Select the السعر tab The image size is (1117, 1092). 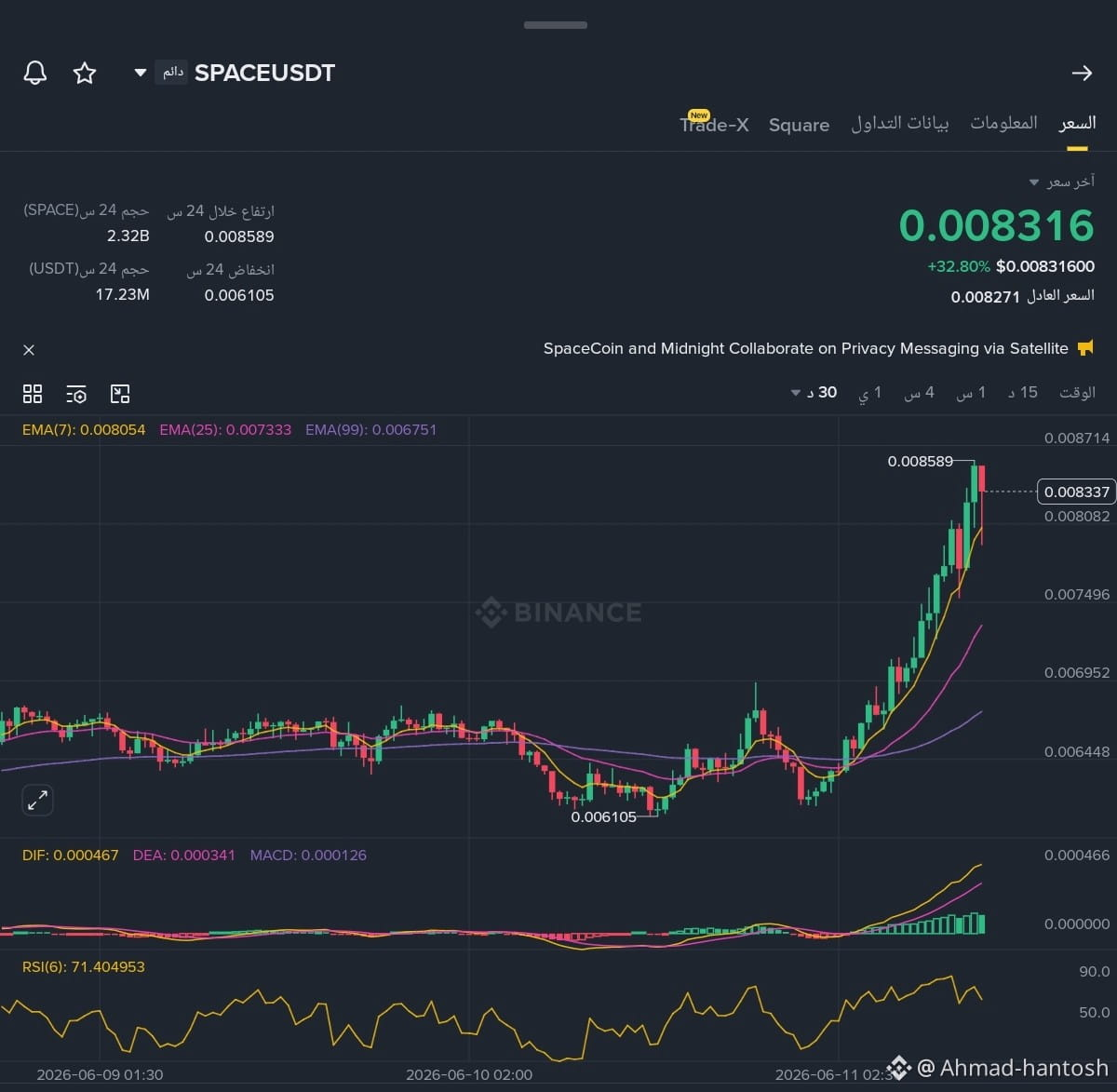click(x=1077, y=124)
